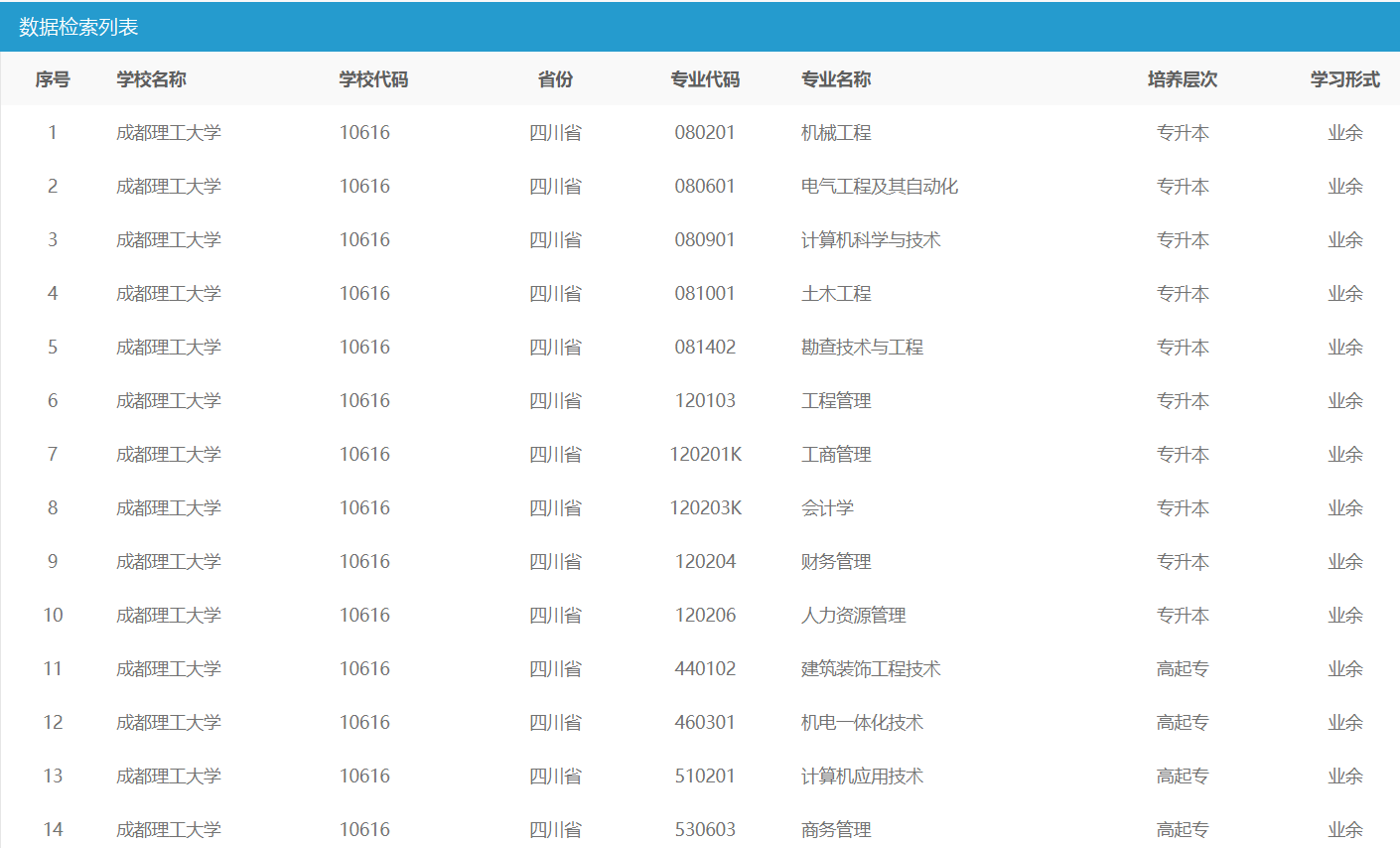Click major code 510201
Image resolution: width=1400 pixels, height=848 pixels.
click(x=705, y=777)
